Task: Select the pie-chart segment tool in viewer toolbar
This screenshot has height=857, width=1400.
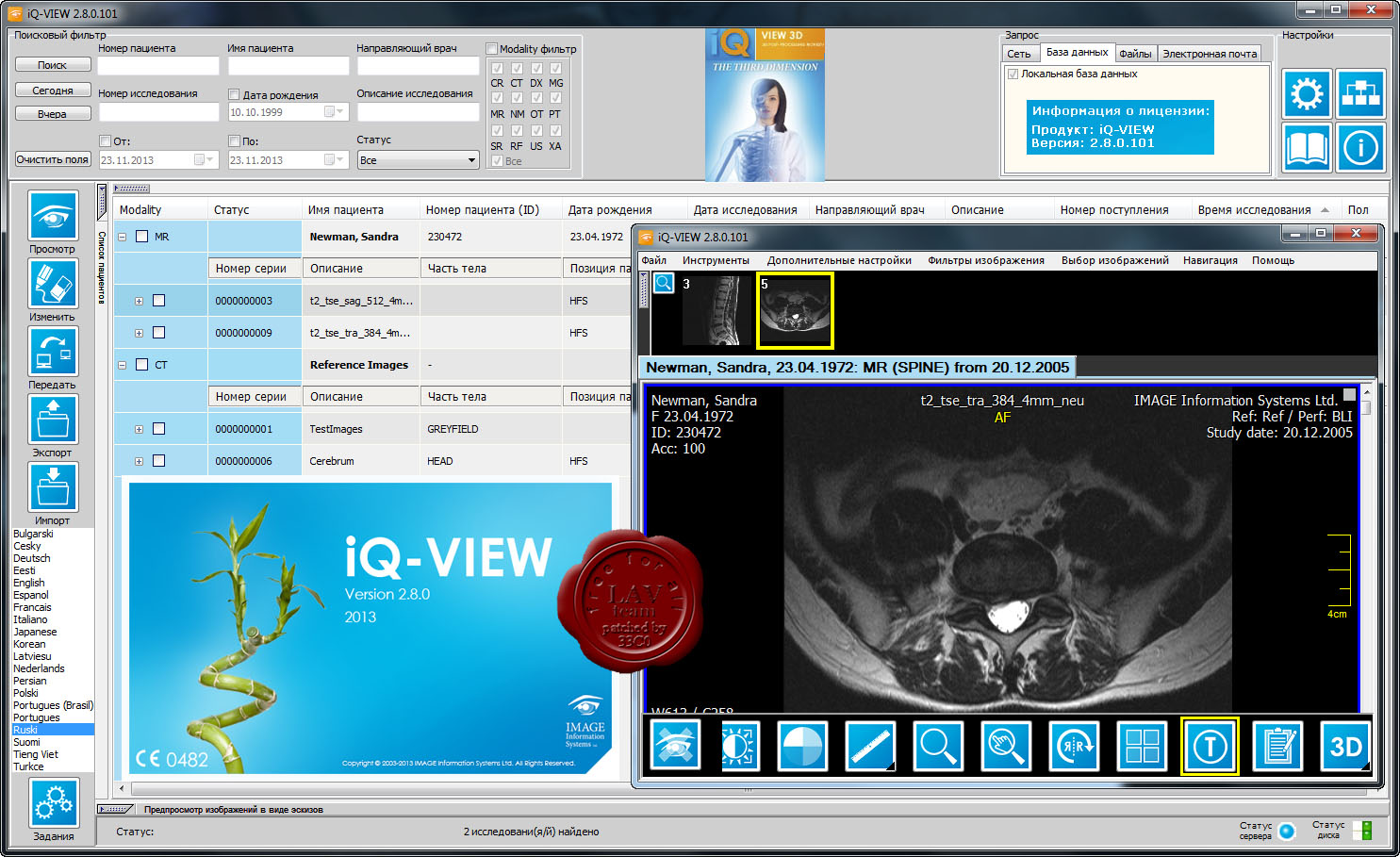Action: click(802, 746)
